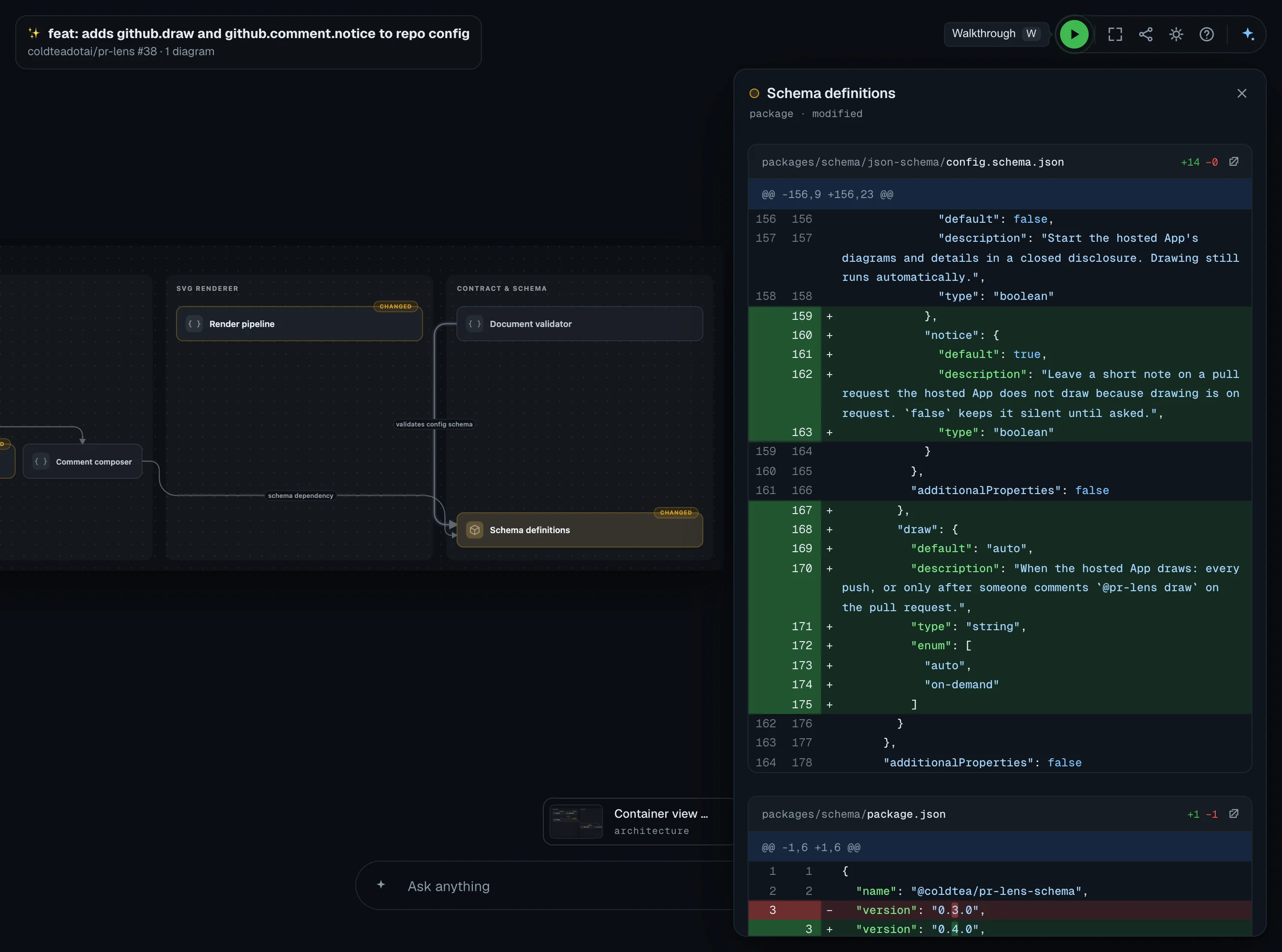The width and height of the screenshot is (1282, 952).
Task: Click line 156 "default": false
Action: click(1000, 219)
